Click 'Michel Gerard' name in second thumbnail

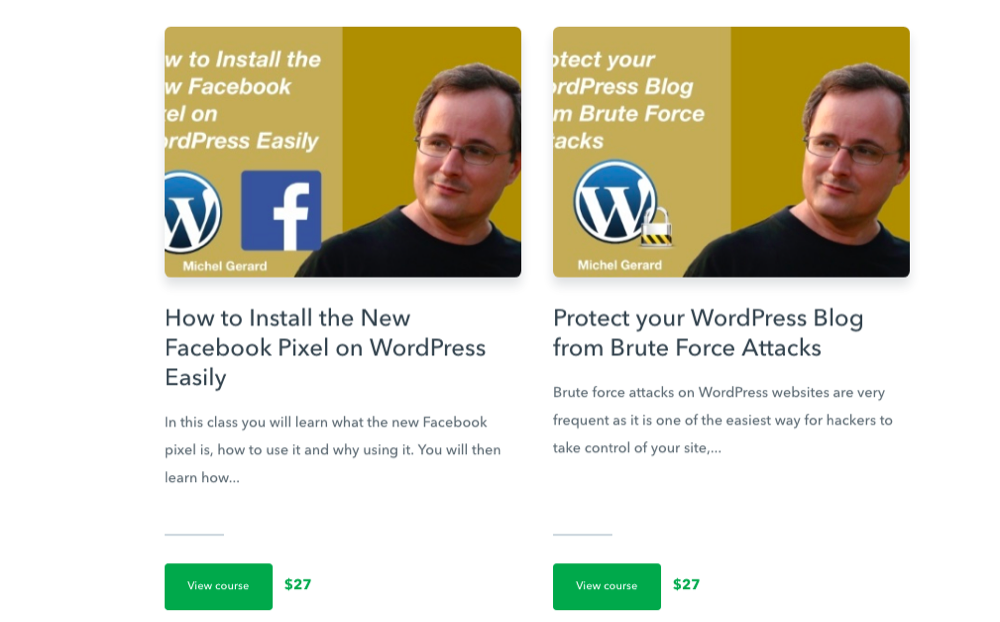point(619,265)
